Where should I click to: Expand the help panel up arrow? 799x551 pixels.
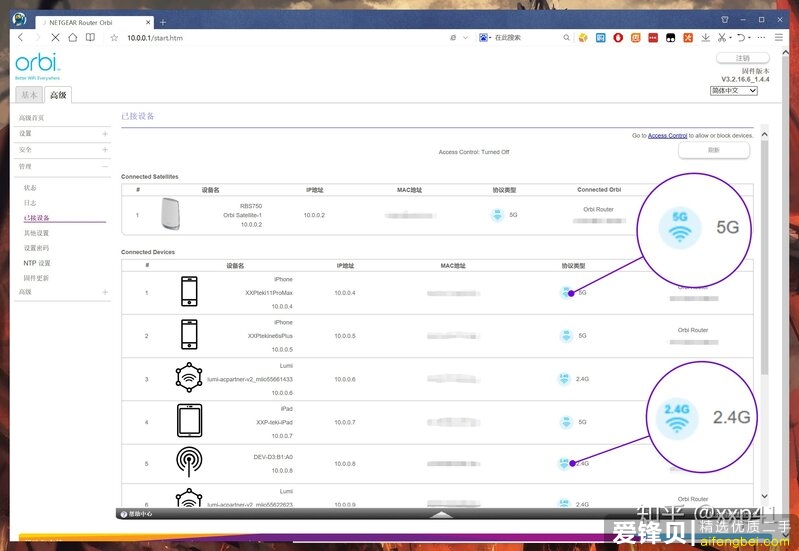pos(441,514)
